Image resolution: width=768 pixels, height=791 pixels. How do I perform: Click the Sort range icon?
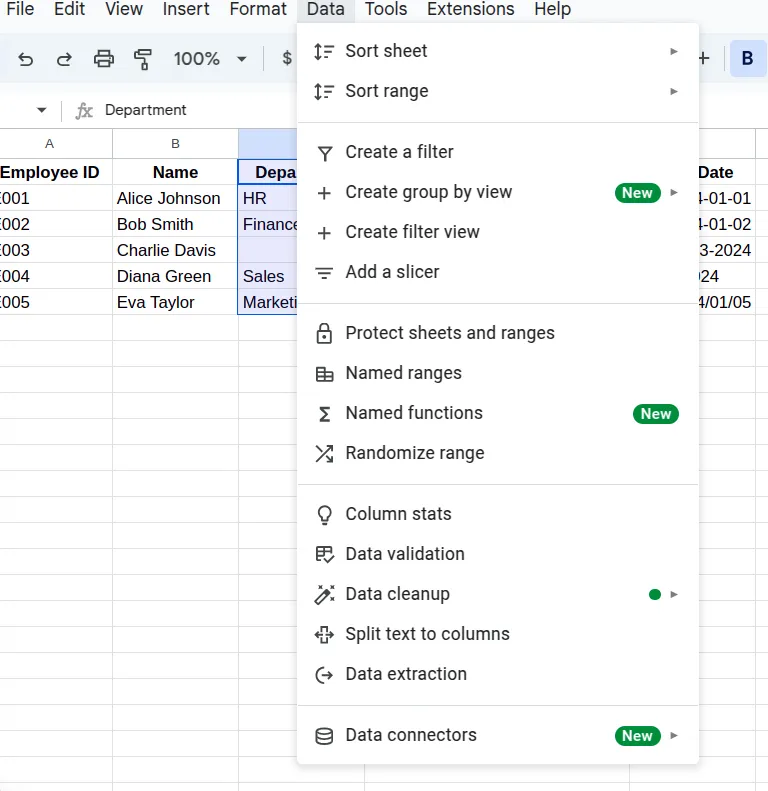click(324, 91)
